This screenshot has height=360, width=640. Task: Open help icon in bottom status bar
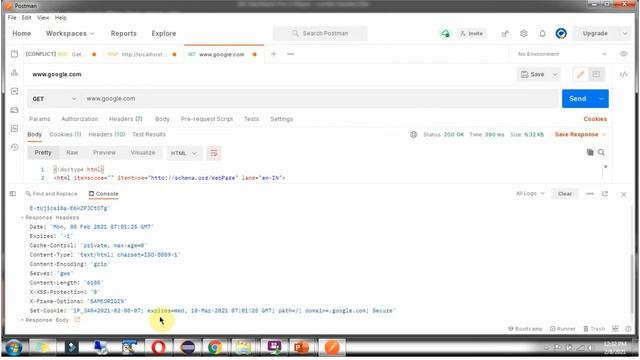point(628,329)
